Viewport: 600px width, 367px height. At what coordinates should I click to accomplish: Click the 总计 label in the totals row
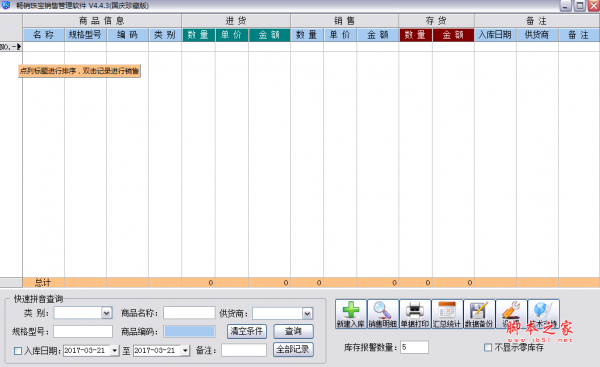[43, 282]
